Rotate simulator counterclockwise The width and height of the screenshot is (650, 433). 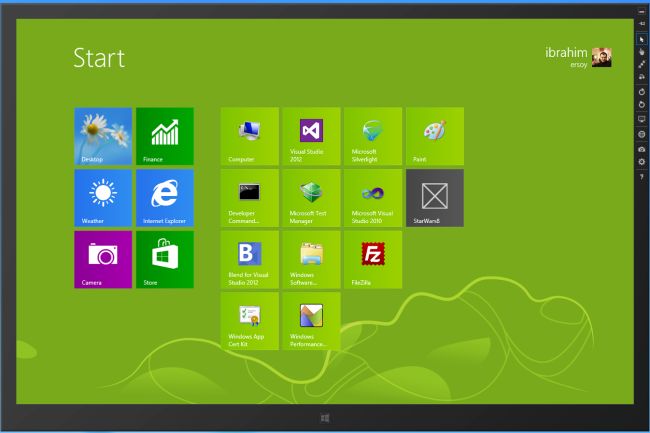[x=642, y=104]
